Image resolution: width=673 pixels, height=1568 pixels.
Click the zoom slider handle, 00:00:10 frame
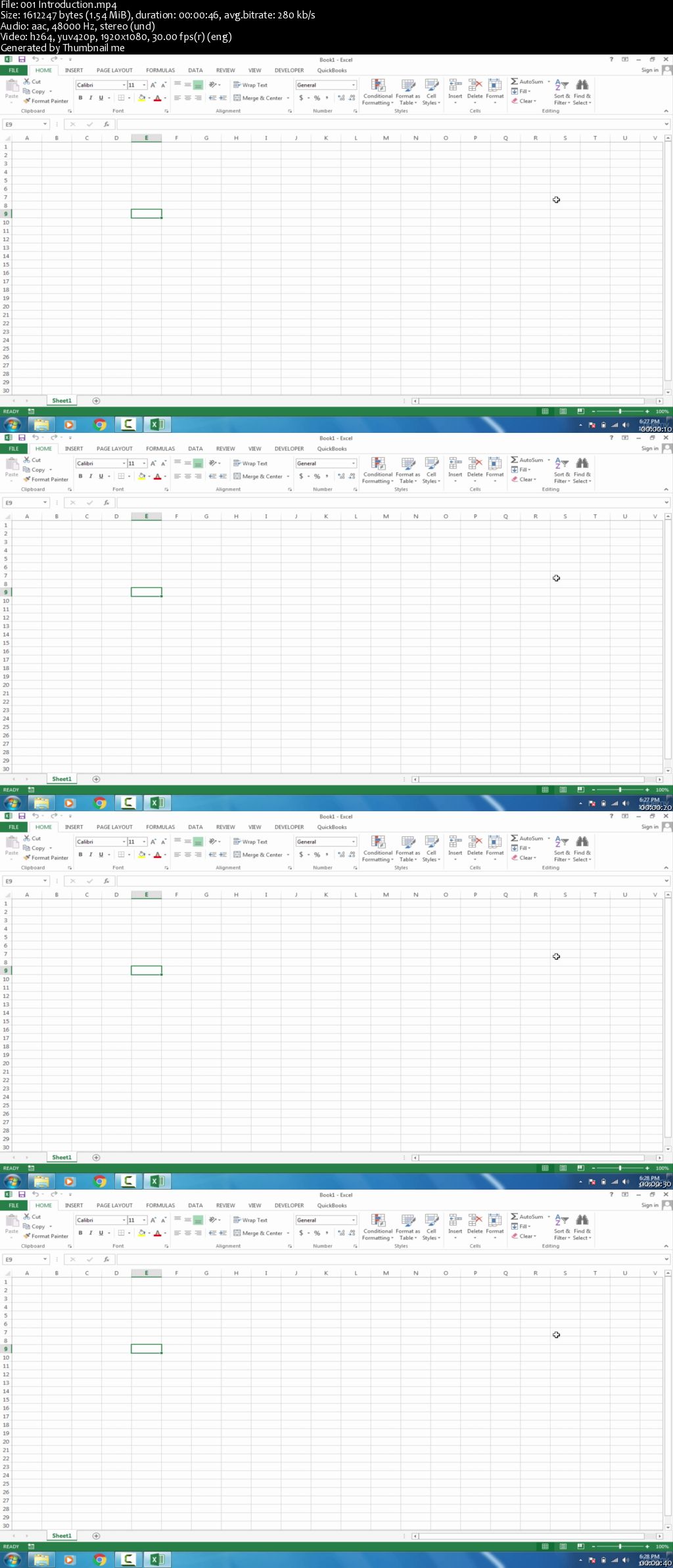click(x=620, y=411)
